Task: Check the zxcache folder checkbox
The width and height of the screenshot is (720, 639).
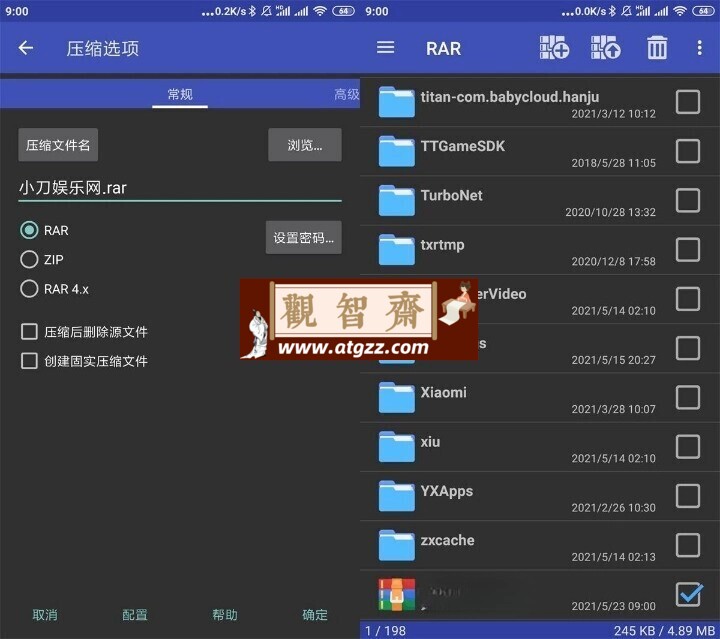Action: [x=688, y=545]
